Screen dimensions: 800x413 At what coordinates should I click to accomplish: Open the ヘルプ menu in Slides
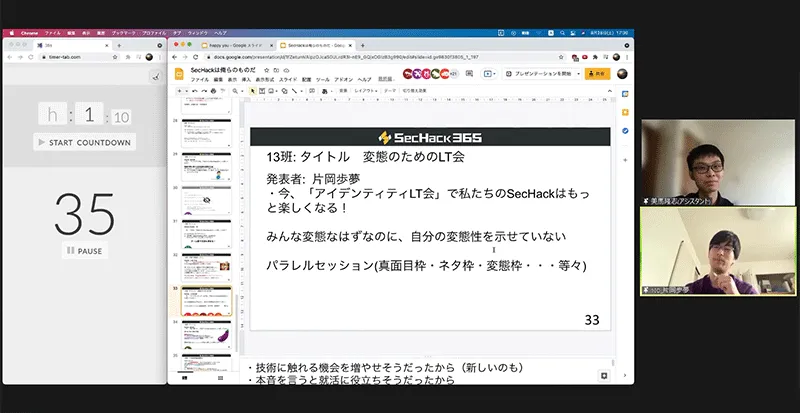coord(364,80)
